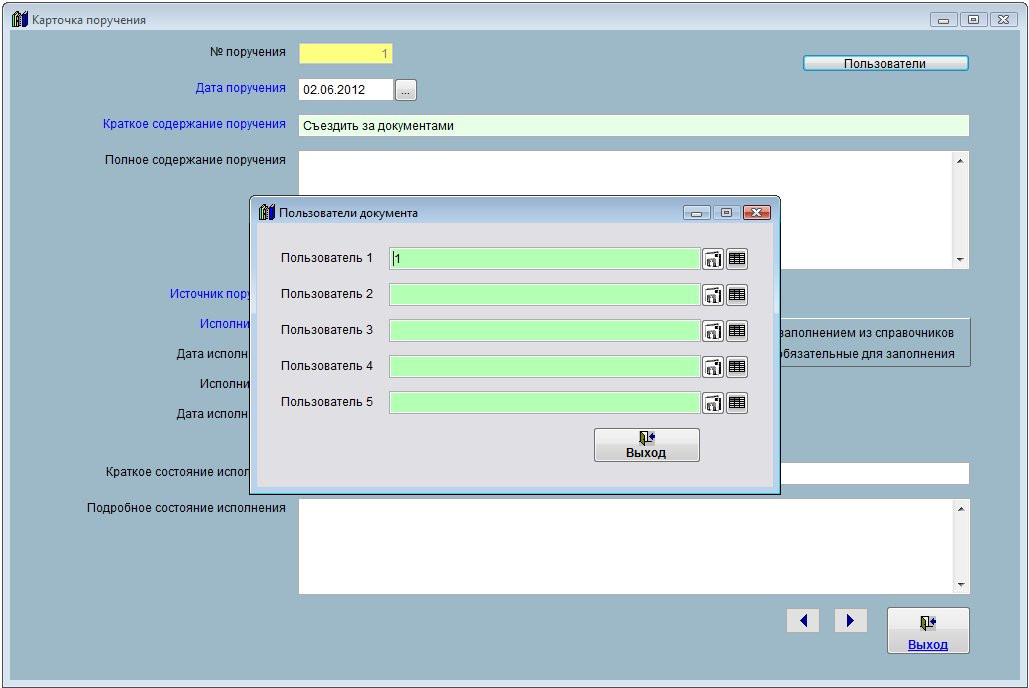The height and width of the screenshot is (688, 1029).
Task: Go to the previous record arrow
Action: (x=802, y=621)
